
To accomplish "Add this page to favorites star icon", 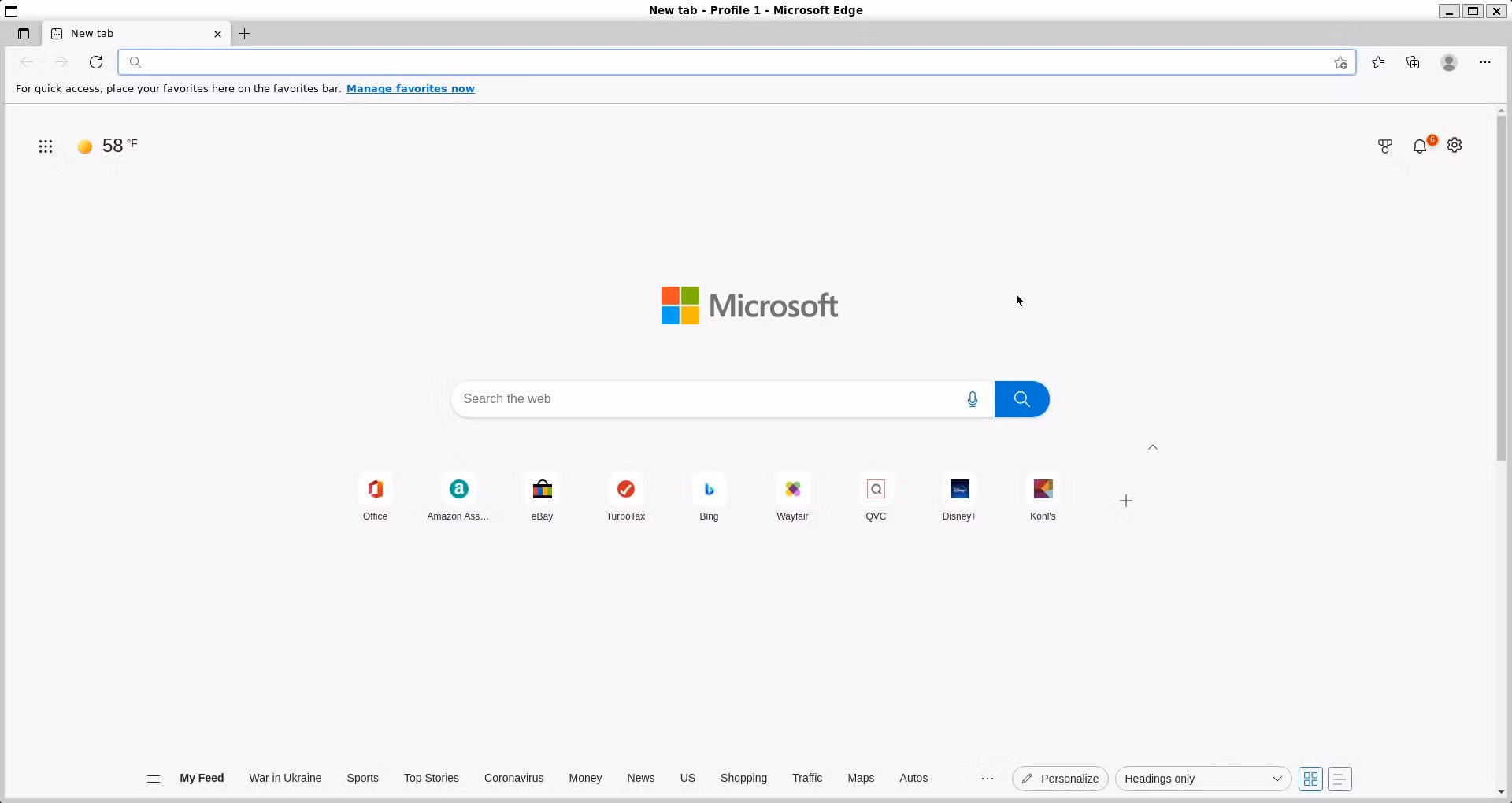I will pyautogui.click(x=1340, y=63).
